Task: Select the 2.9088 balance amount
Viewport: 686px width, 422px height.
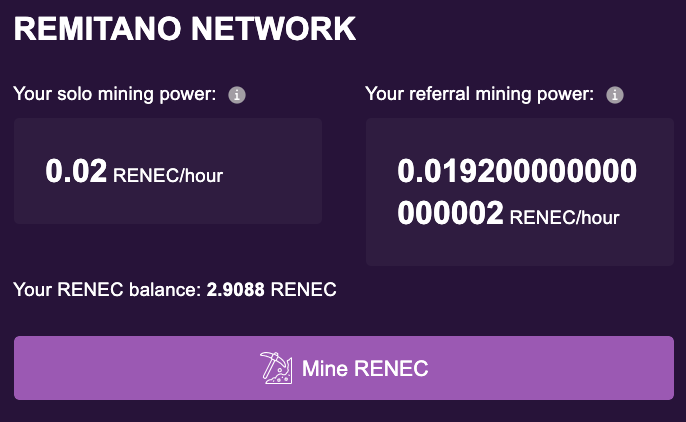Action: pos(235,289)
